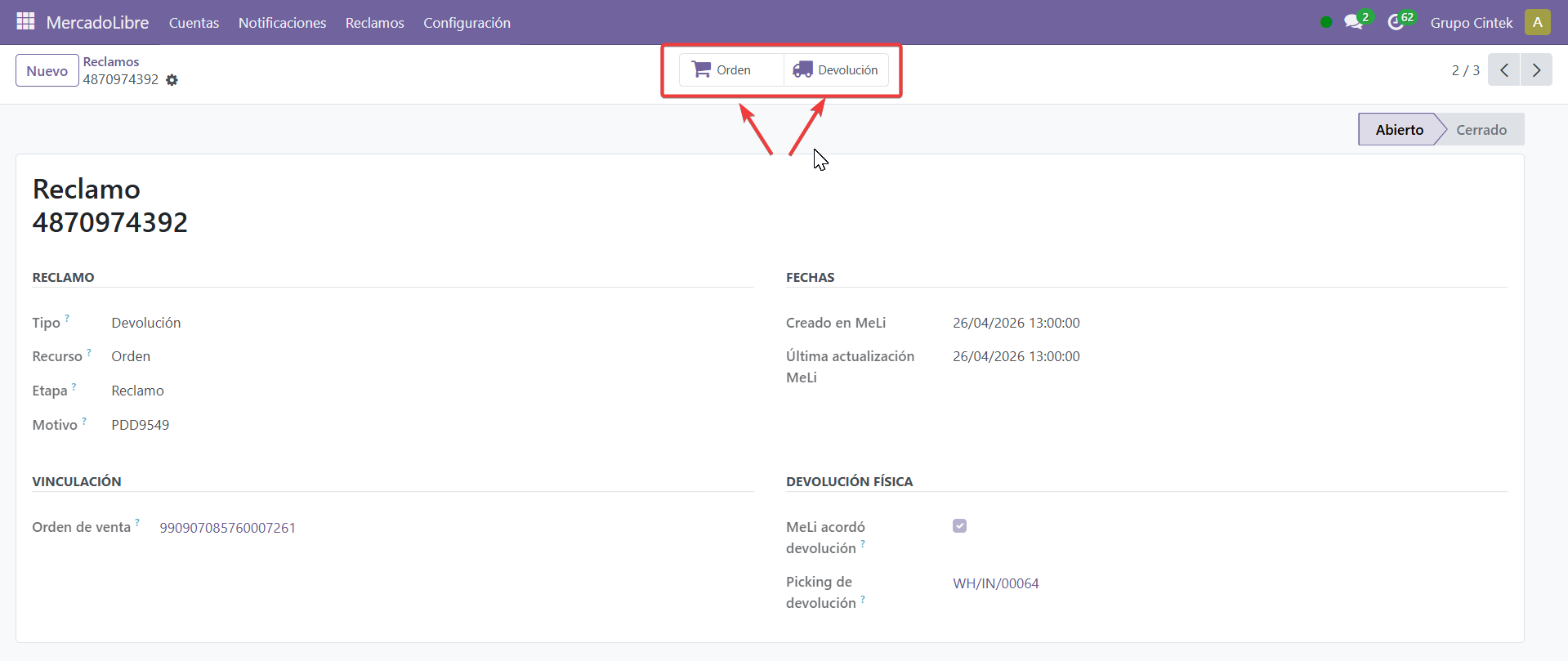Open sales order 990907085760007261 link

[227, 528]
